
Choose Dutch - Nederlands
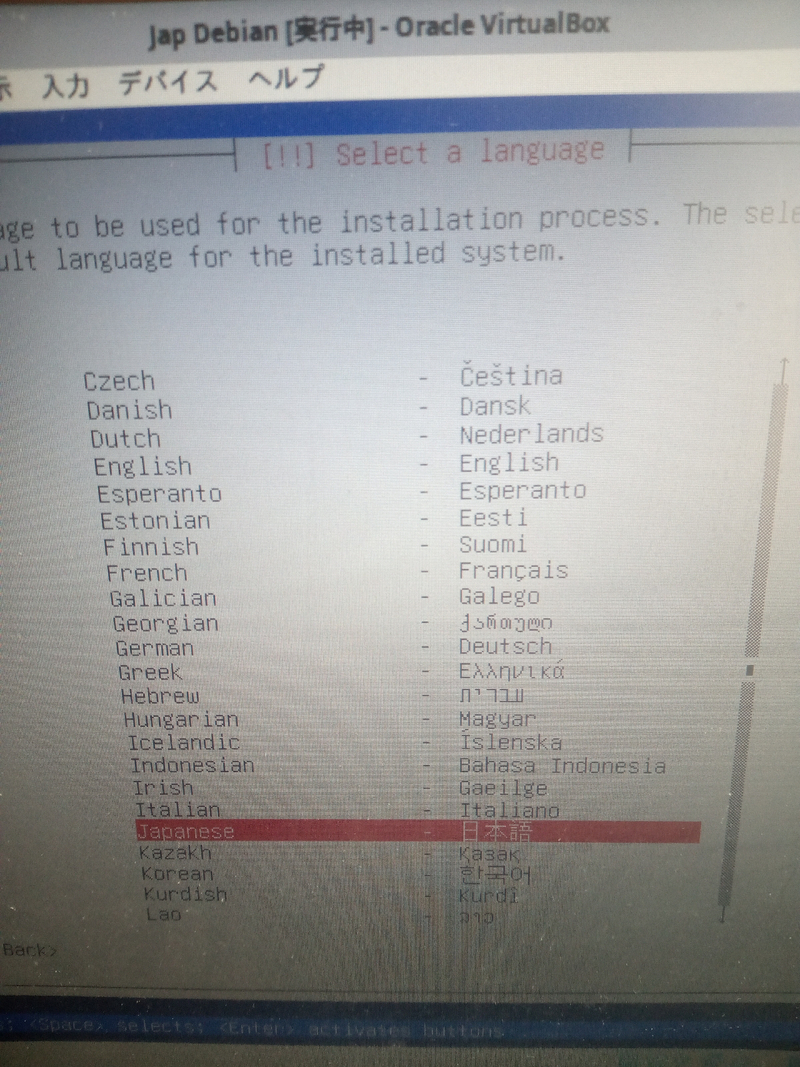click(125, 439)
